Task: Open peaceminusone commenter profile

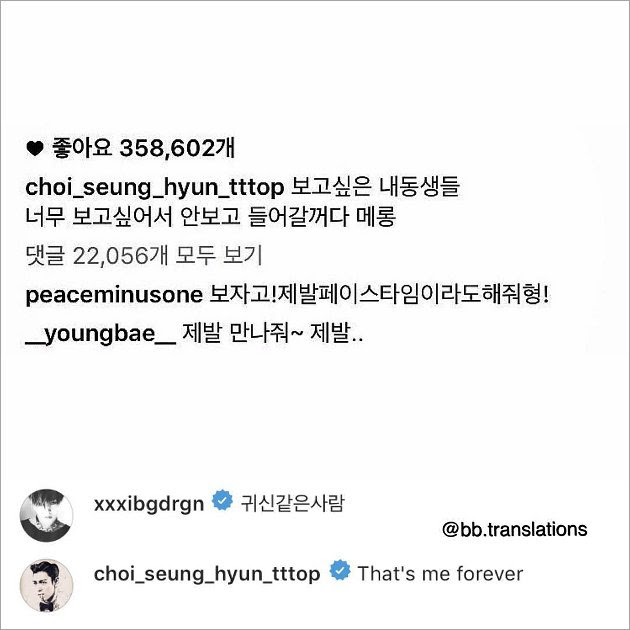Action: tap(114, 295)
